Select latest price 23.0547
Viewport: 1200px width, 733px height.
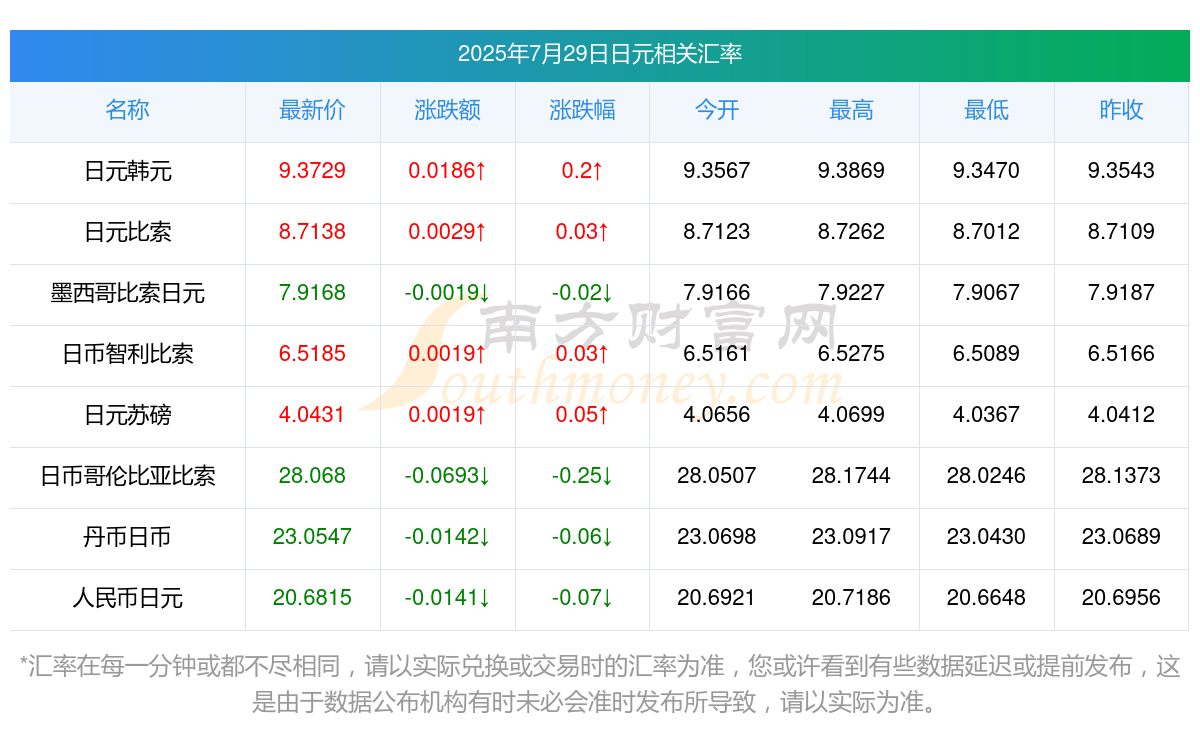coord(313,537)
